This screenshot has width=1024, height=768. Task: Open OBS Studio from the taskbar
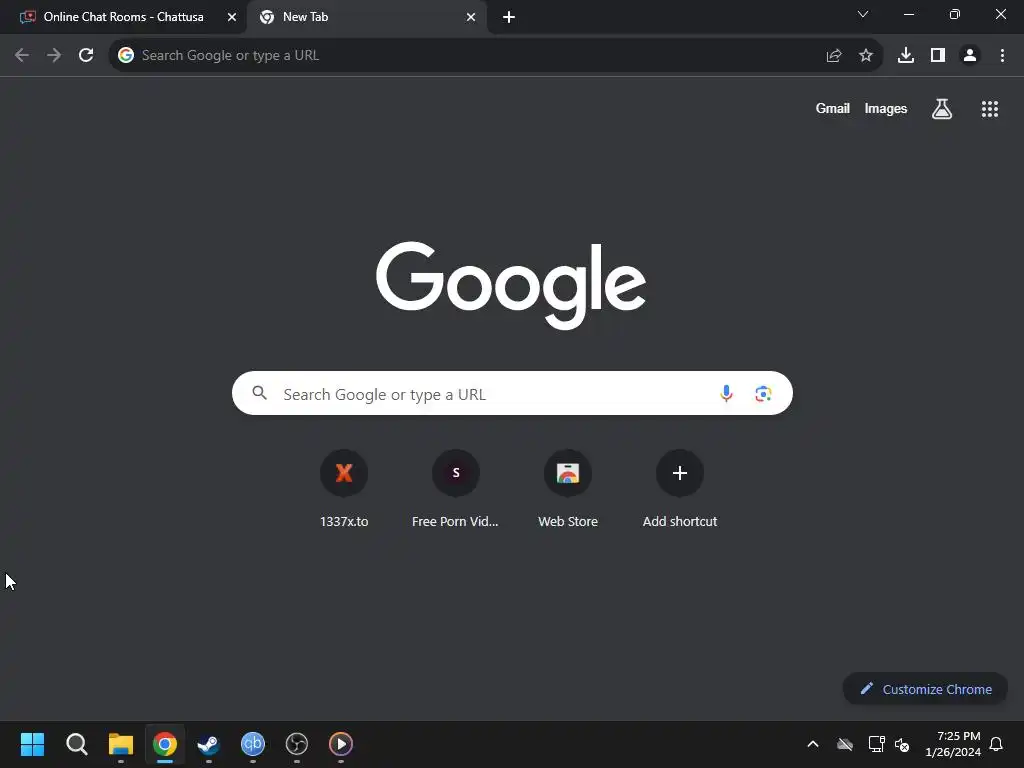(296, 744)
